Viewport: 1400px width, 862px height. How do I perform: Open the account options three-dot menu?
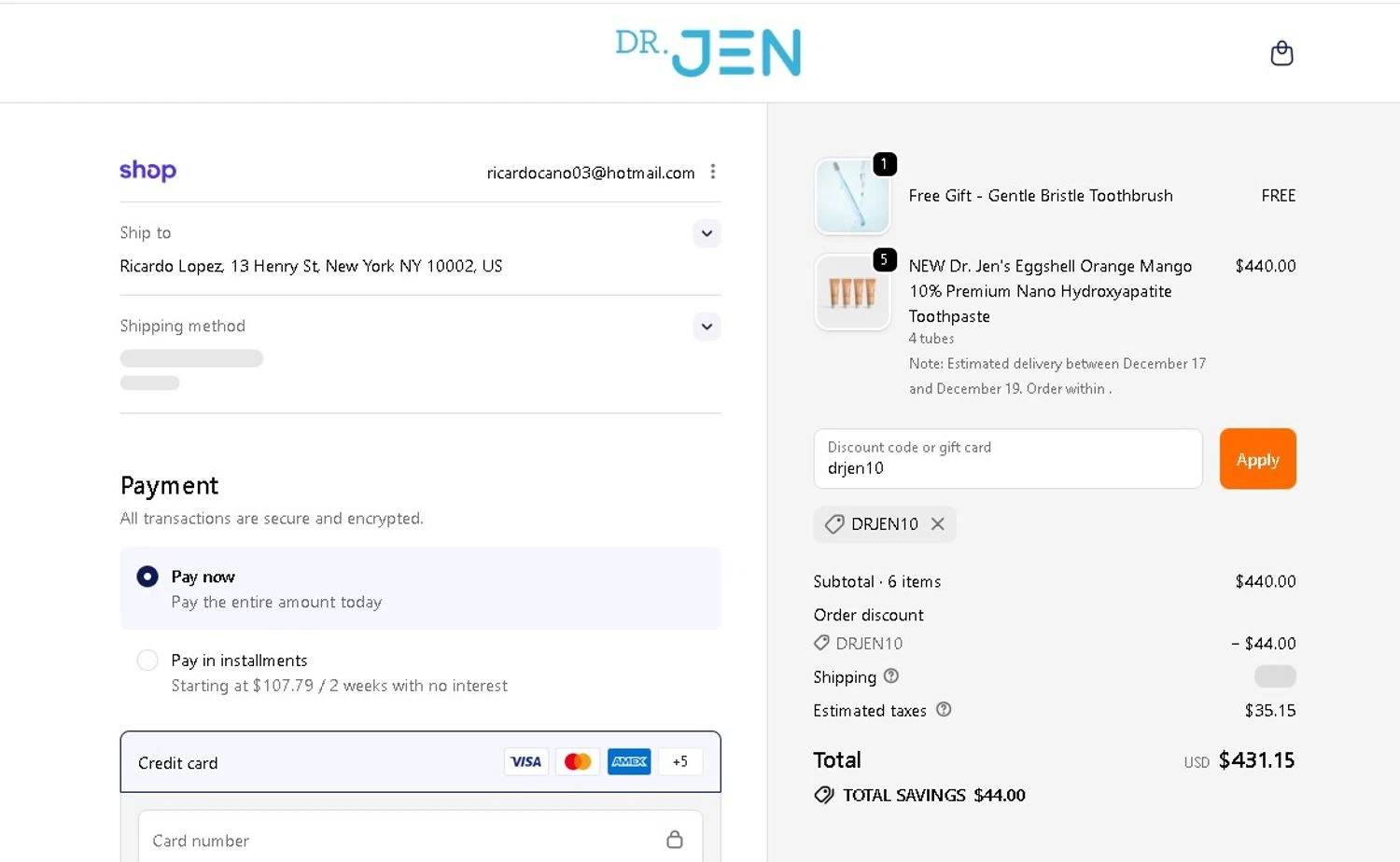point(713,172)
